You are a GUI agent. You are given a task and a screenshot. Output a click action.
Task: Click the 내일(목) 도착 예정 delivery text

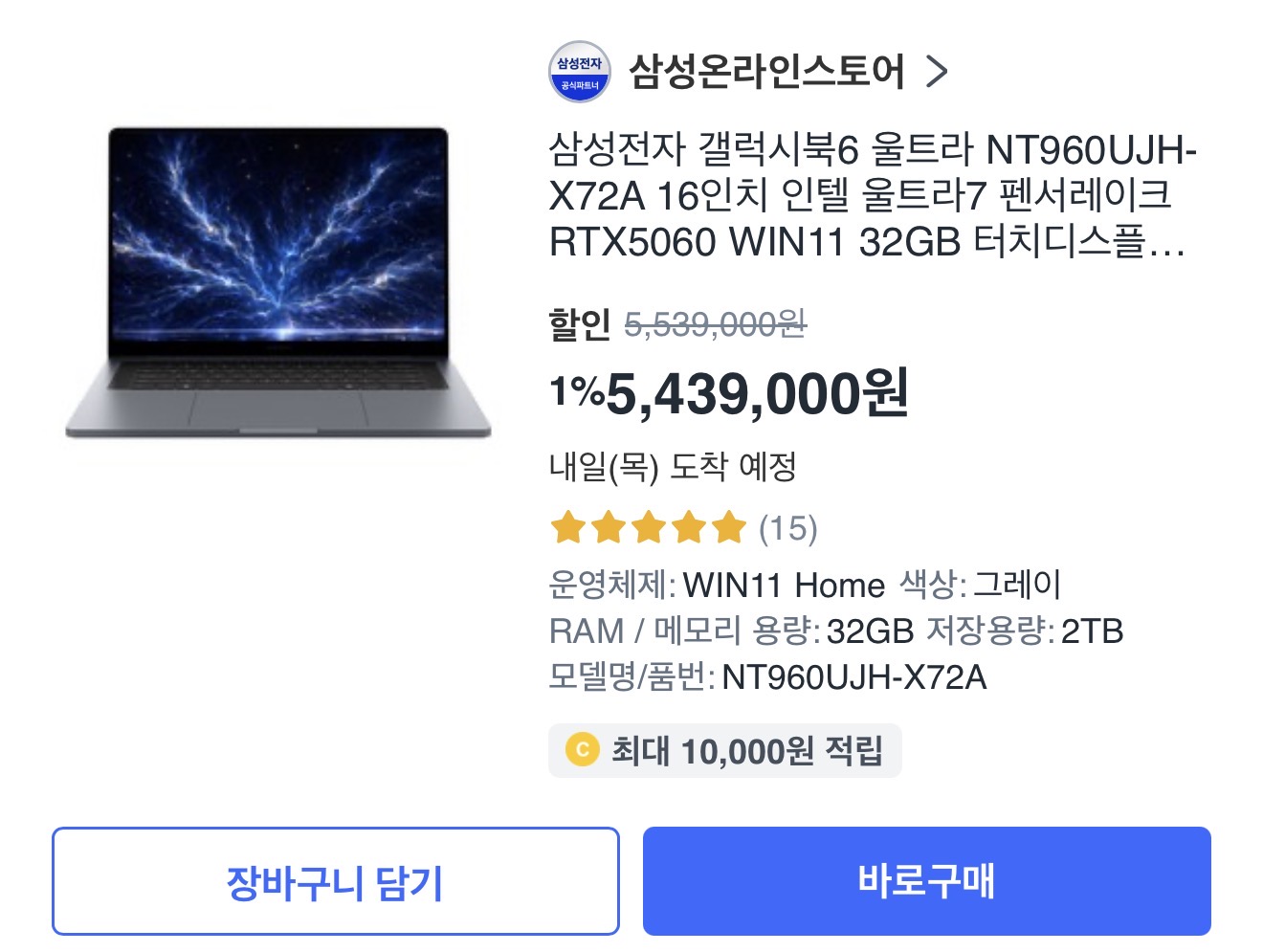point(673,467)
